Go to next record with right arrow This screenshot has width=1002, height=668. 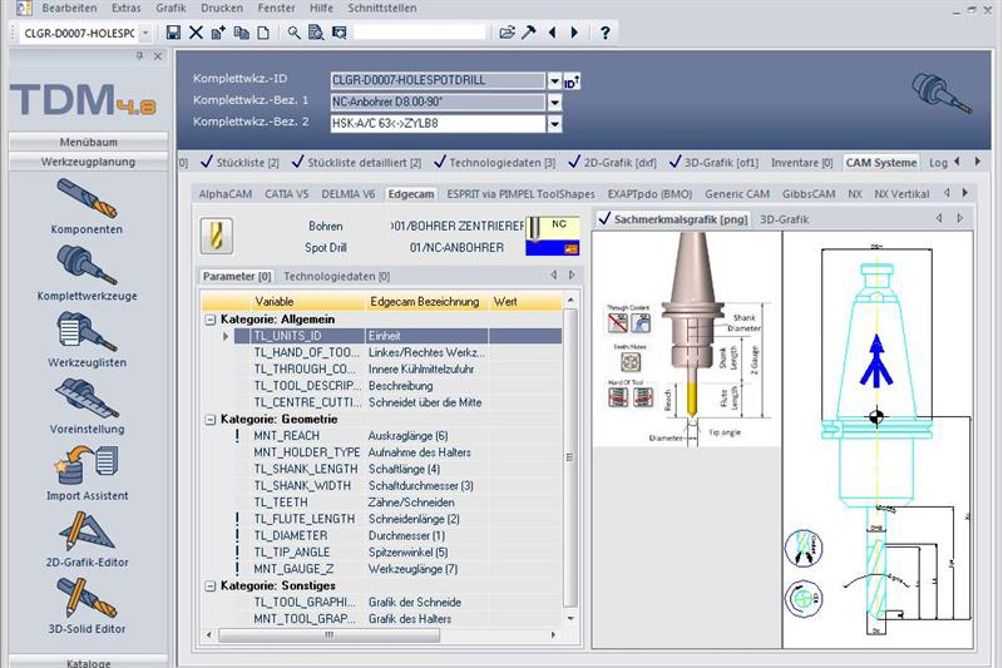coord(574,33)
